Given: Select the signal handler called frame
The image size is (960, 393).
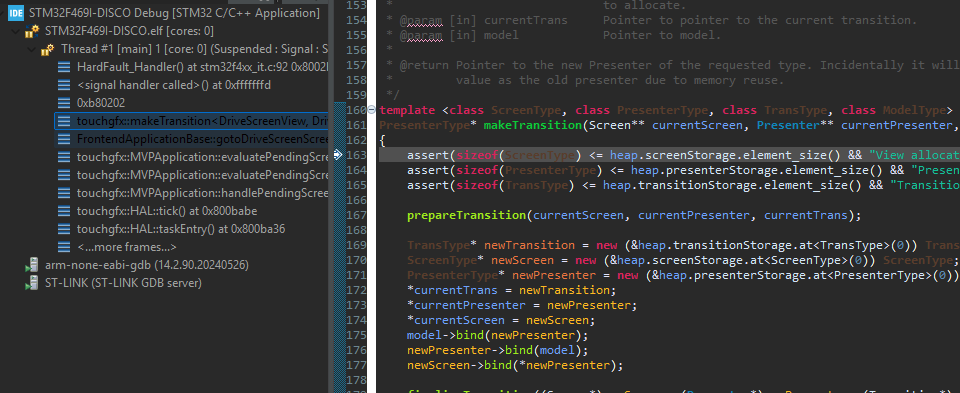Looking at the screenshot, I should pos(174,85).
